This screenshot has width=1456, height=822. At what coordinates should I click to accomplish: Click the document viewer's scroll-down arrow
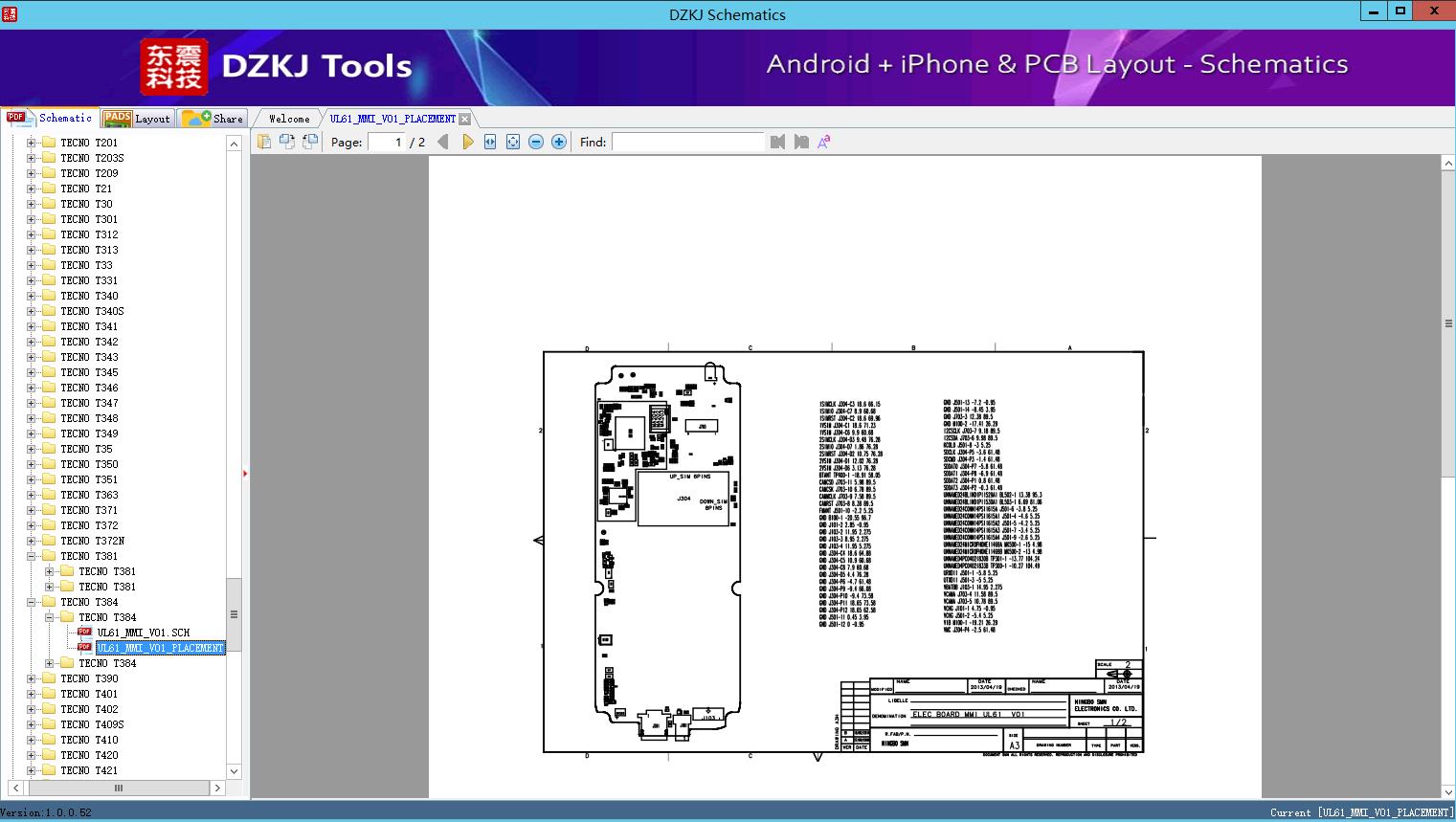click(1448, 791)
